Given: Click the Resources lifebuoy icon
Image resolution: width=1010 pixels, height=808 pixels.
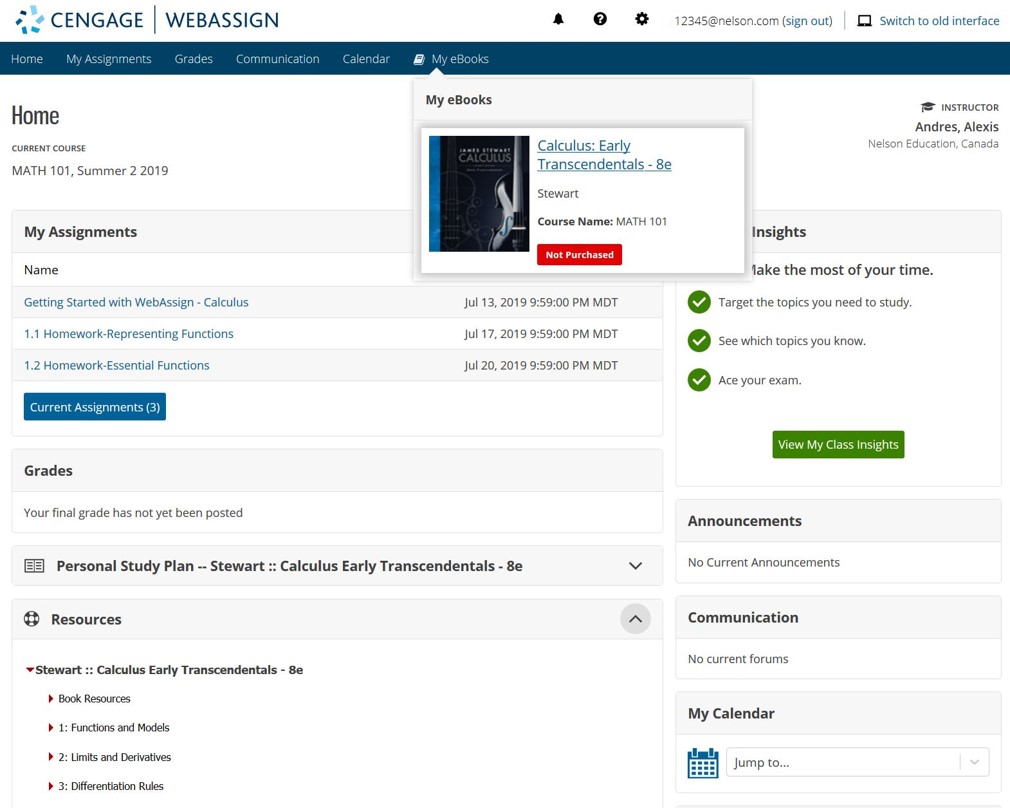Looking at the screenshot, I should [x=32, y=619].
